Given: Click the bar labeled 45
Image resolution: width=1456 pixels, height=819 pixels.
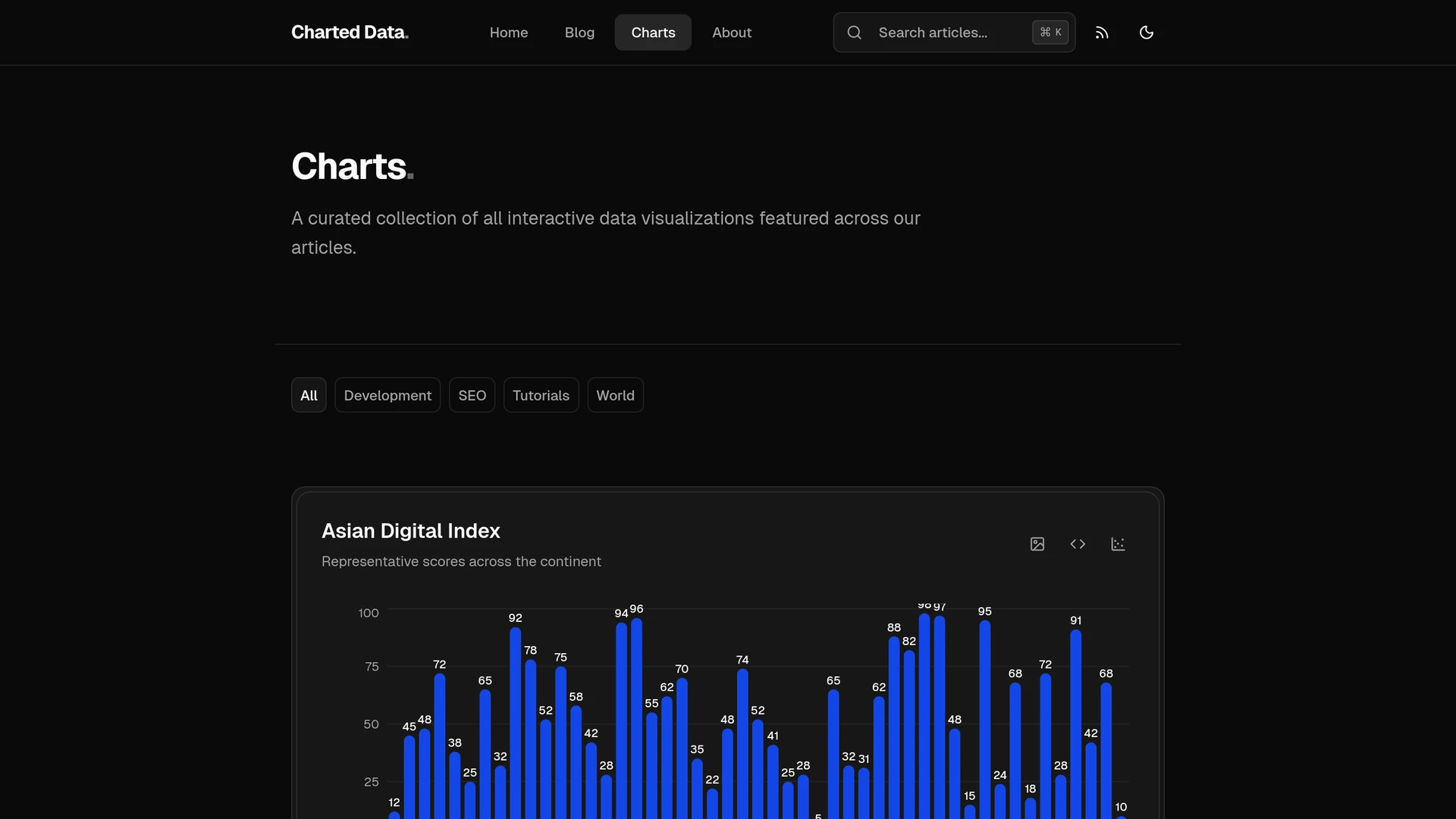Looking at the screenshot, I should click(409, 777).
